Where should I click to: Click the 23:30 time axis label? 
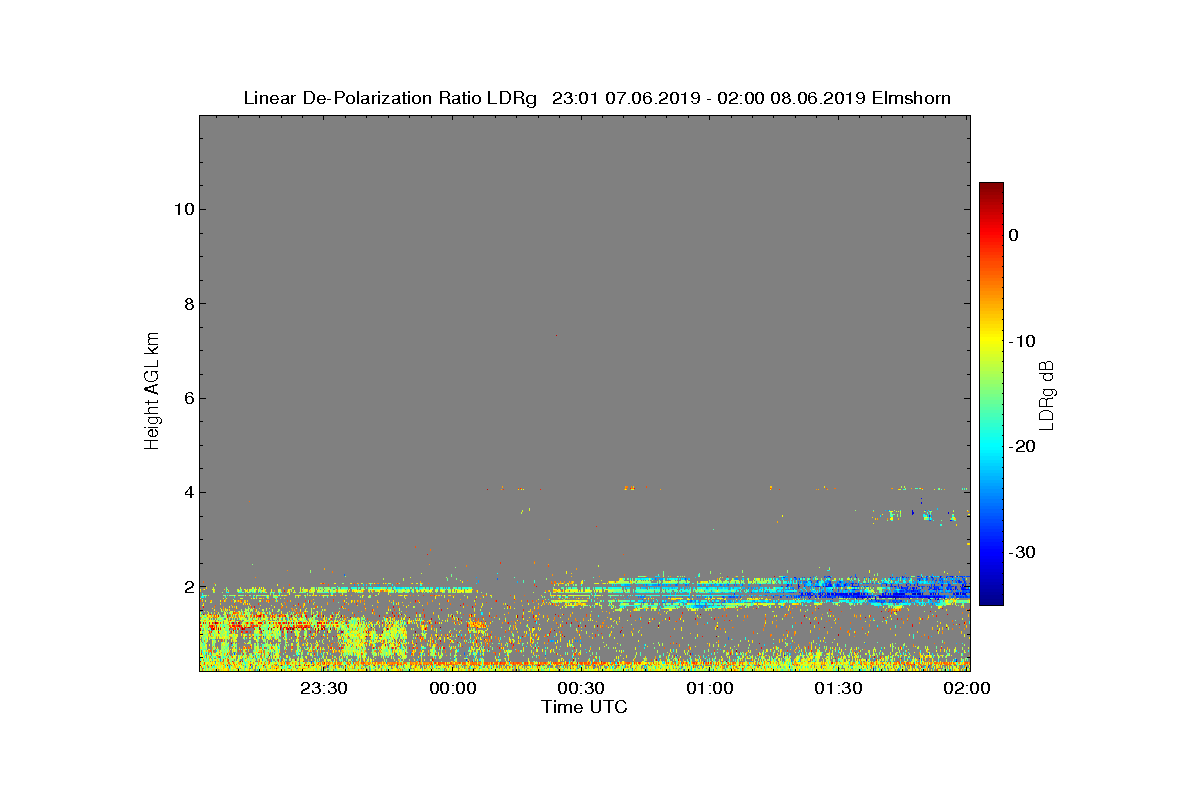tap(324, 689)
